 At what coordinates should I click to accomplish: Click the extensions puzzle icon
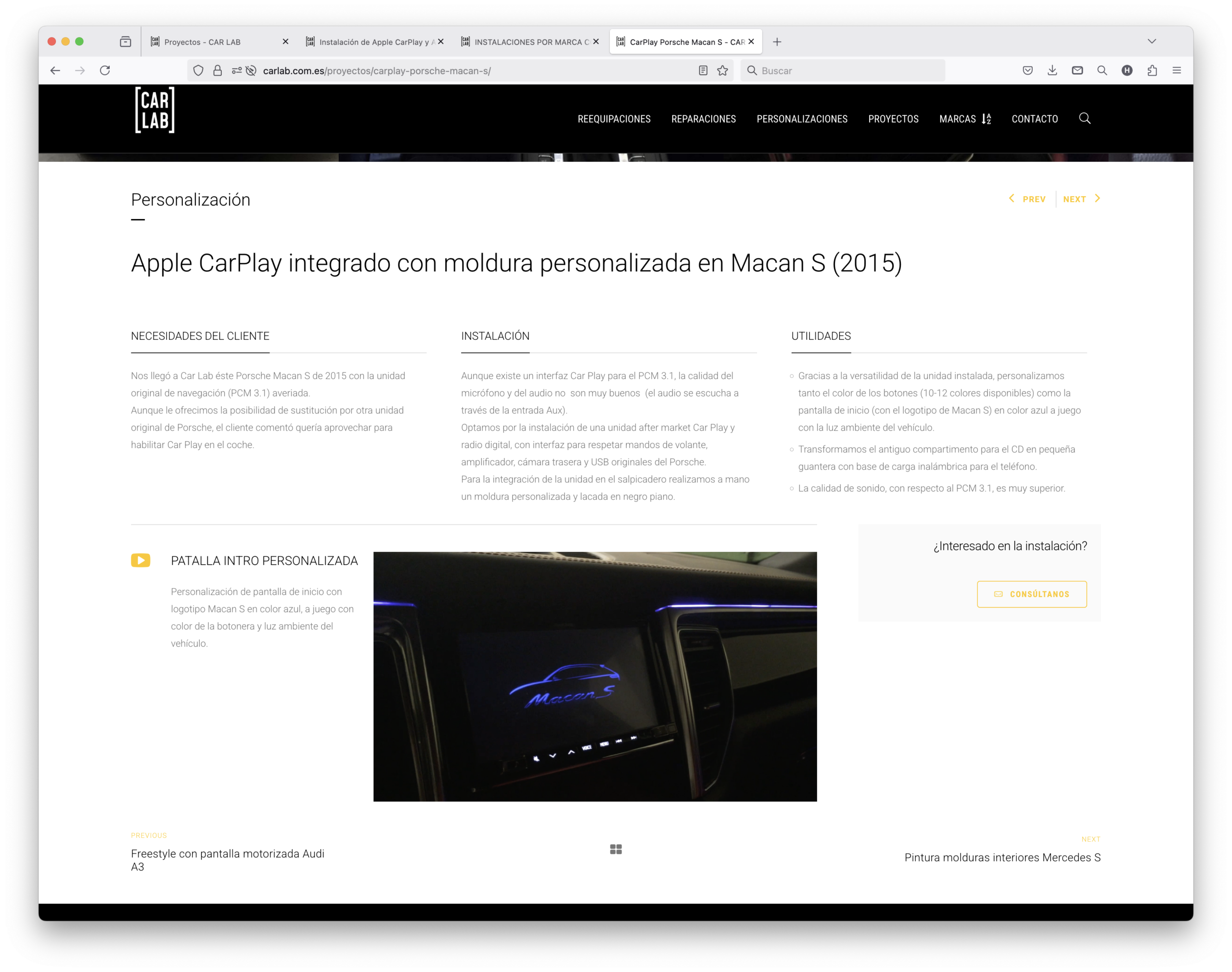pyautogui.click(x=1152, y=71)
